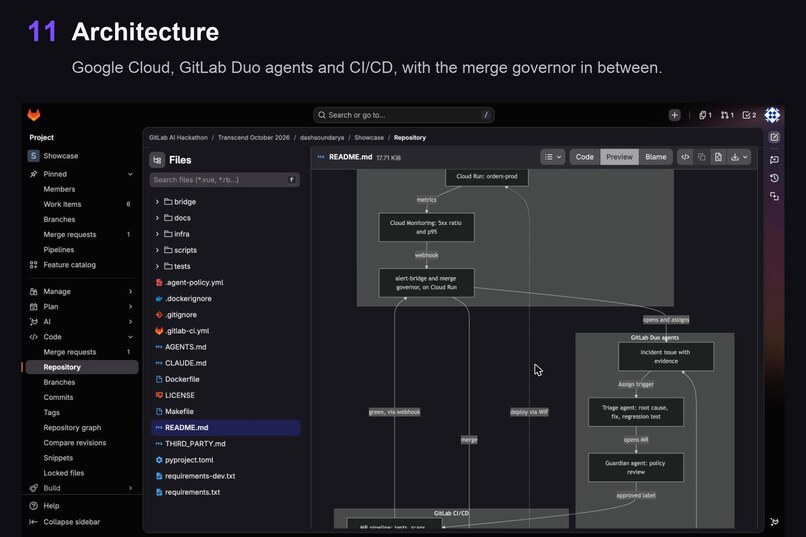
Task: Open pyproject.toml in the file tree
Action: pos(189,460)
